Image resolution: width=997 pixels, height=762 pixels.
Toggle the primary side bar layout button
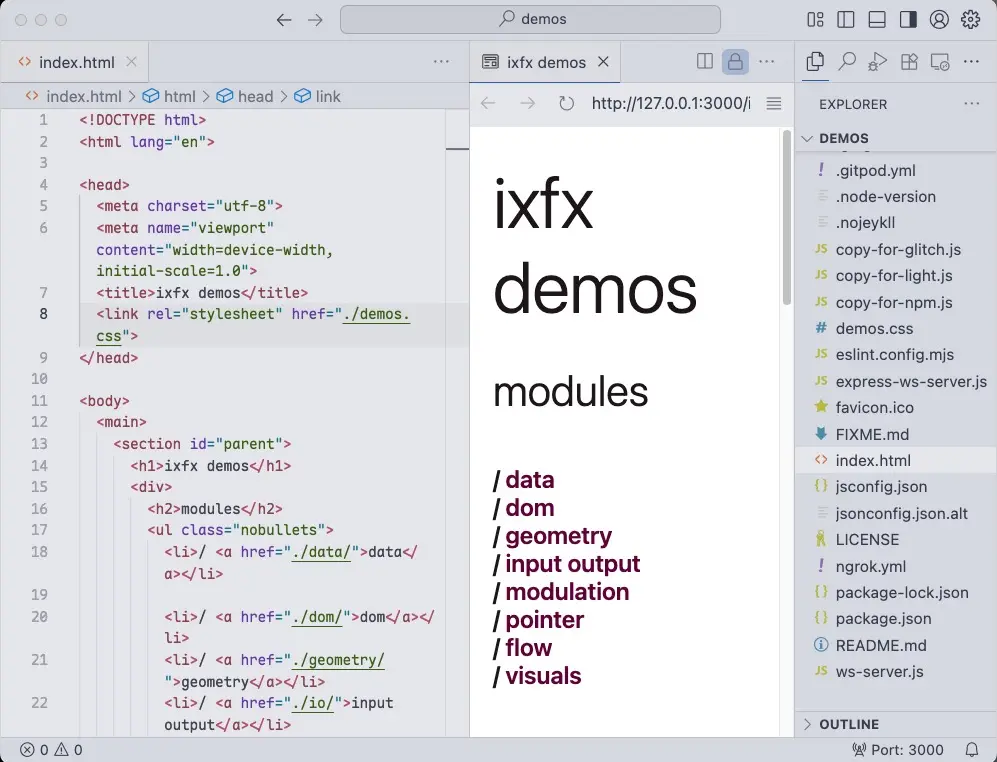tap(846, 20)
